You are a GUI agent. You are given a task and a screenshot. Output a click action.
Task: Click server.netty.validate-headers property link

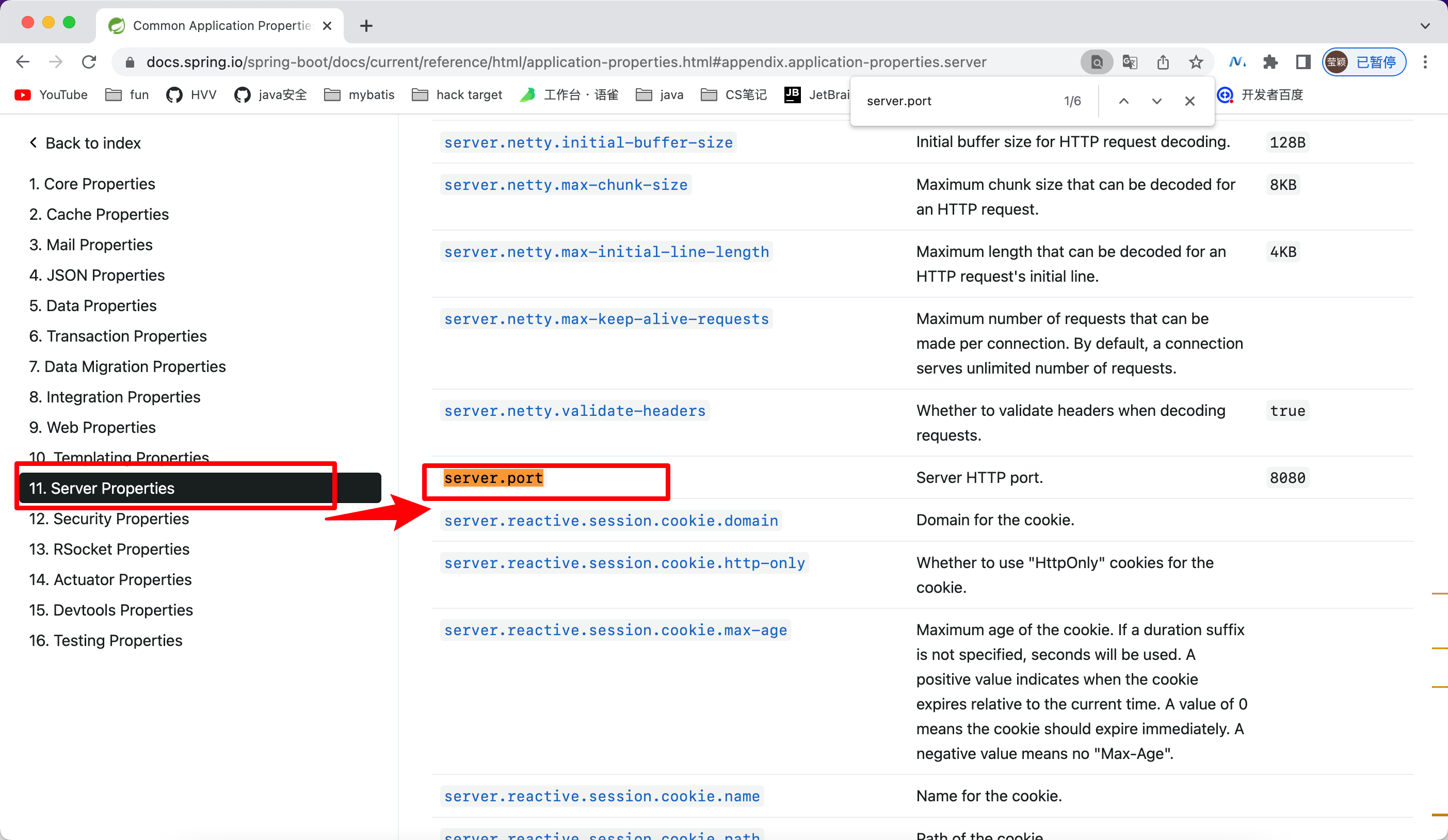(x=574, y=411)
